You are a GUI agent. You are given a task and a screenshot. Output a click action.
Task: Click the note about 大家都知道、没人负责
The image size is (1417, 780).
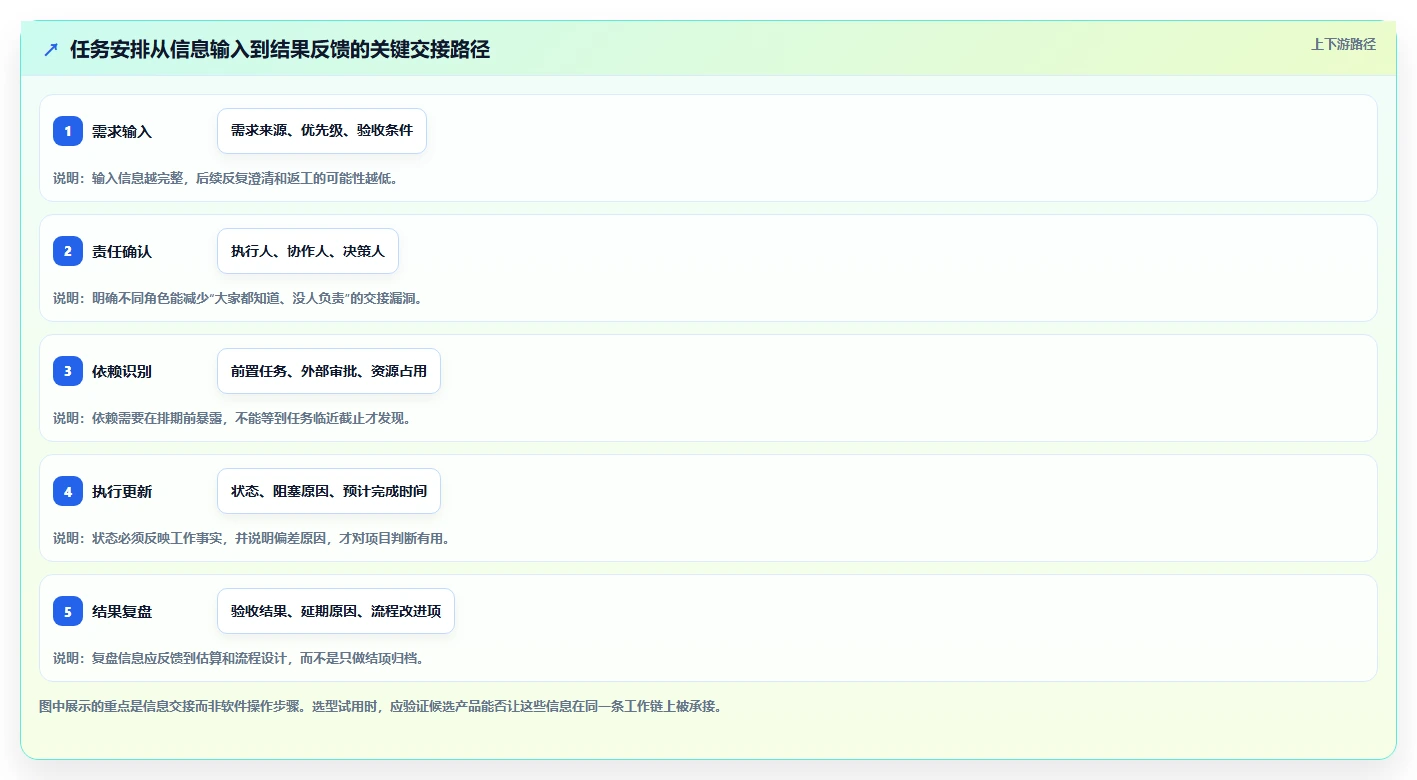[238, 298]
